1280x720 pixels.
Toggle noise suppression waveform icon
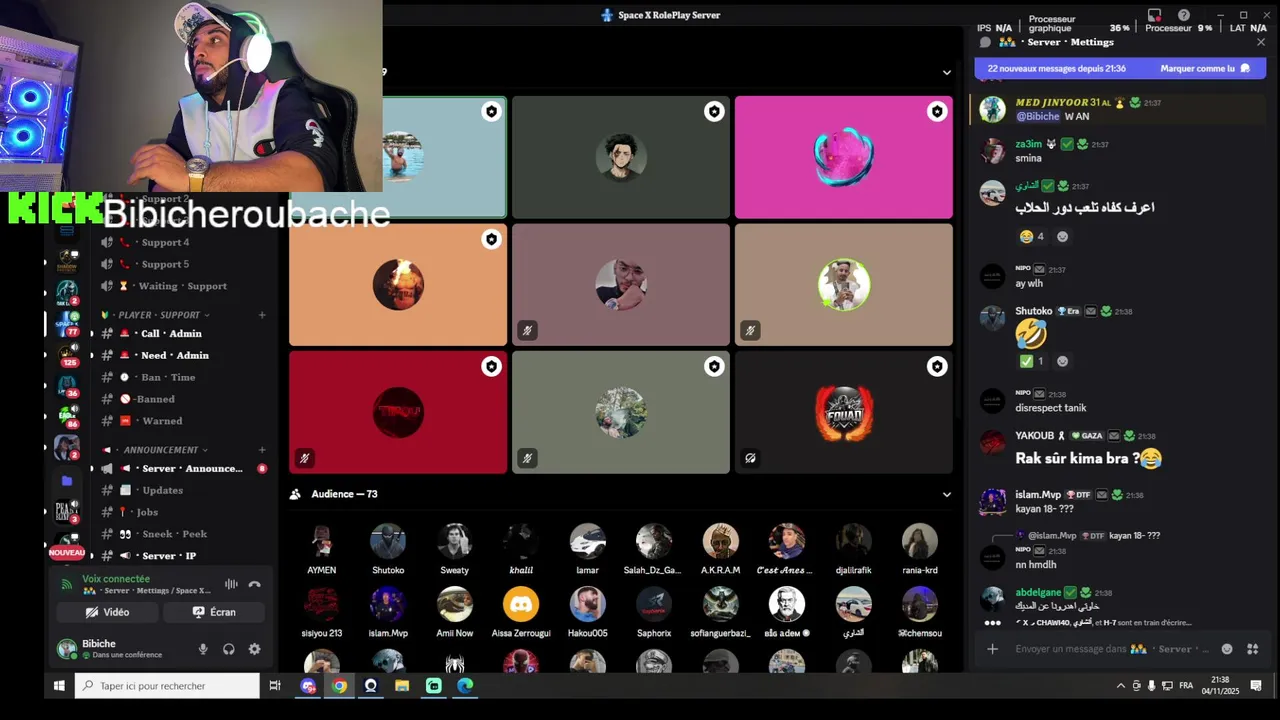tap(231, 584)
